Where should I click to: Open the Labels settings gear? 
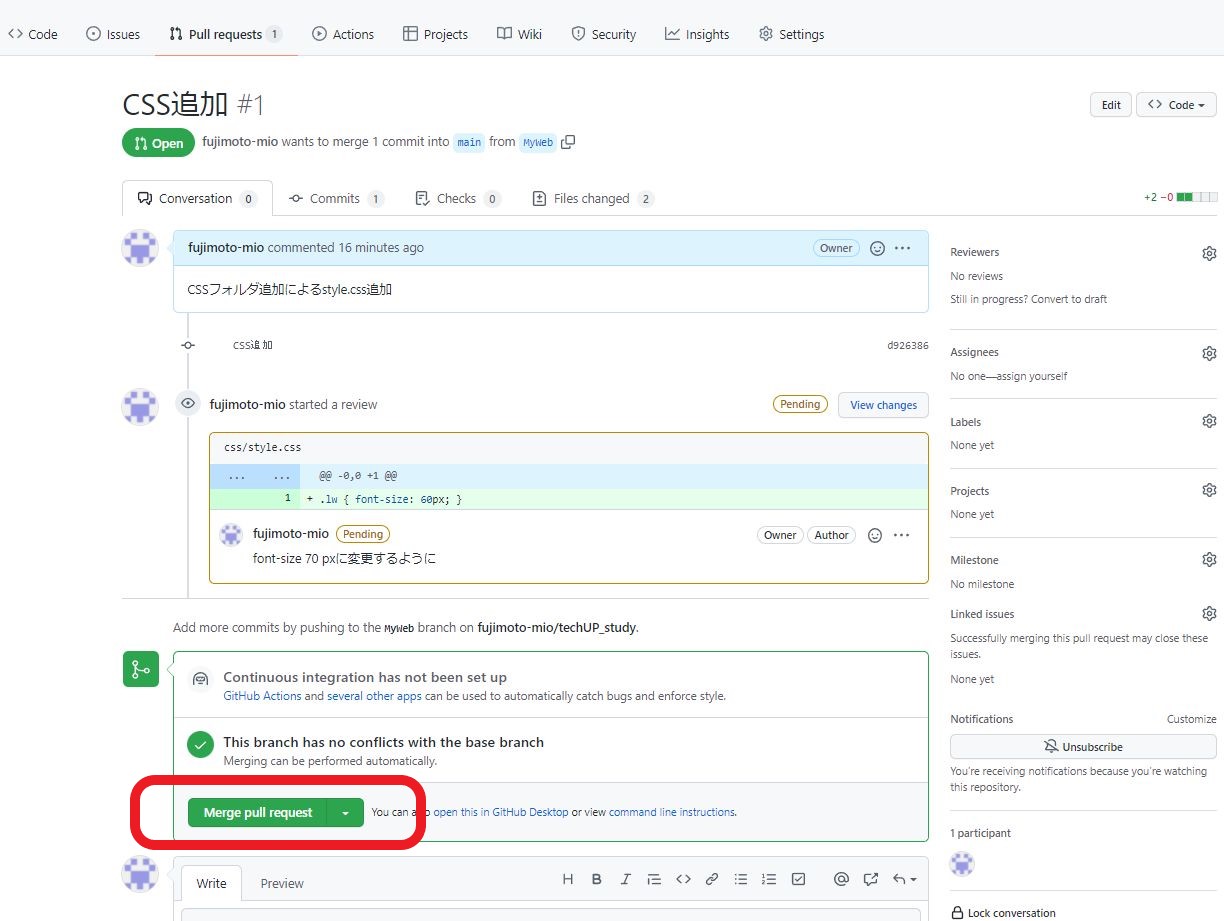(1209, 421)
